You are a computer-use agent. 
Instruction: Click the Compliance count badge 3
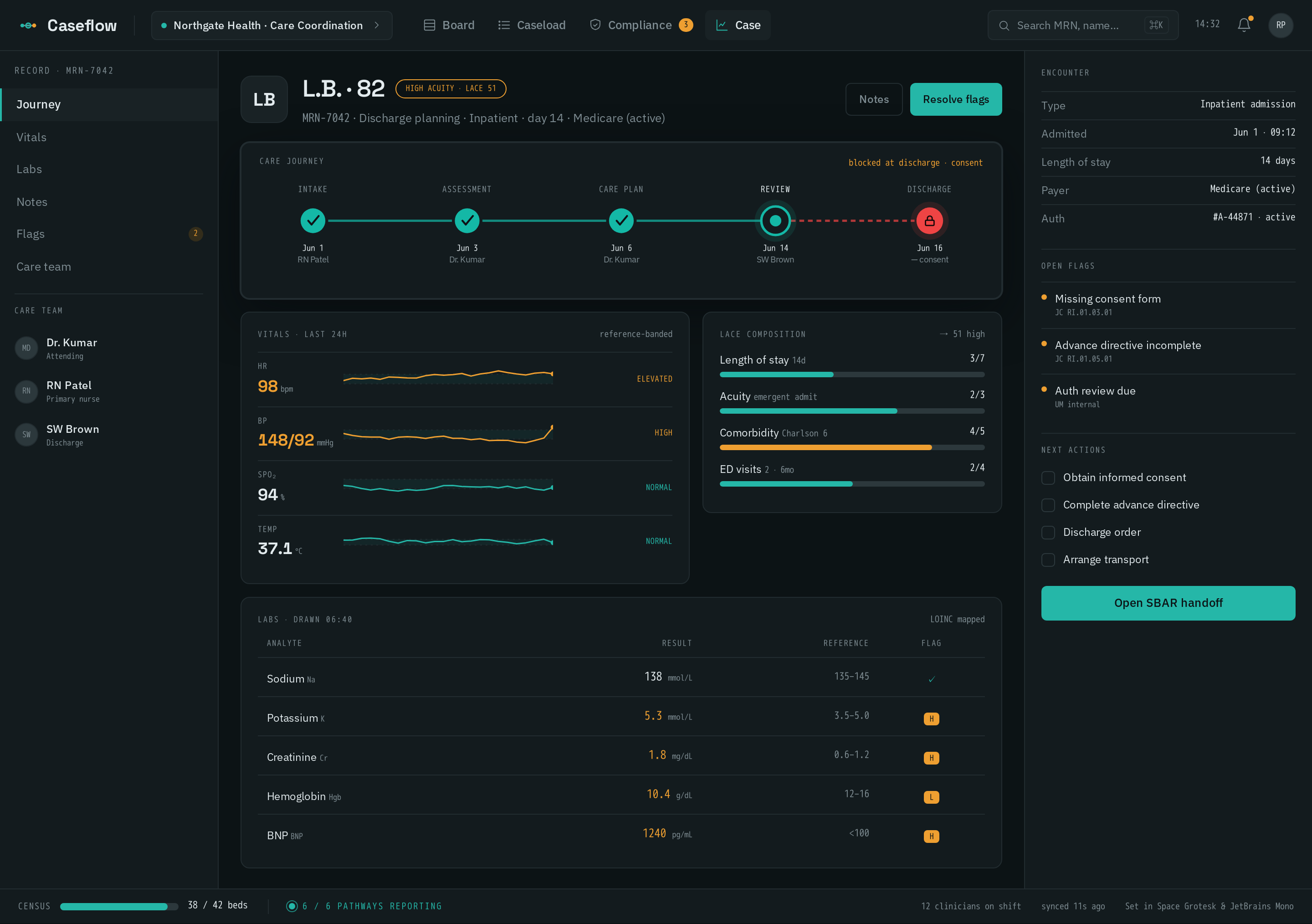(686, 25)
